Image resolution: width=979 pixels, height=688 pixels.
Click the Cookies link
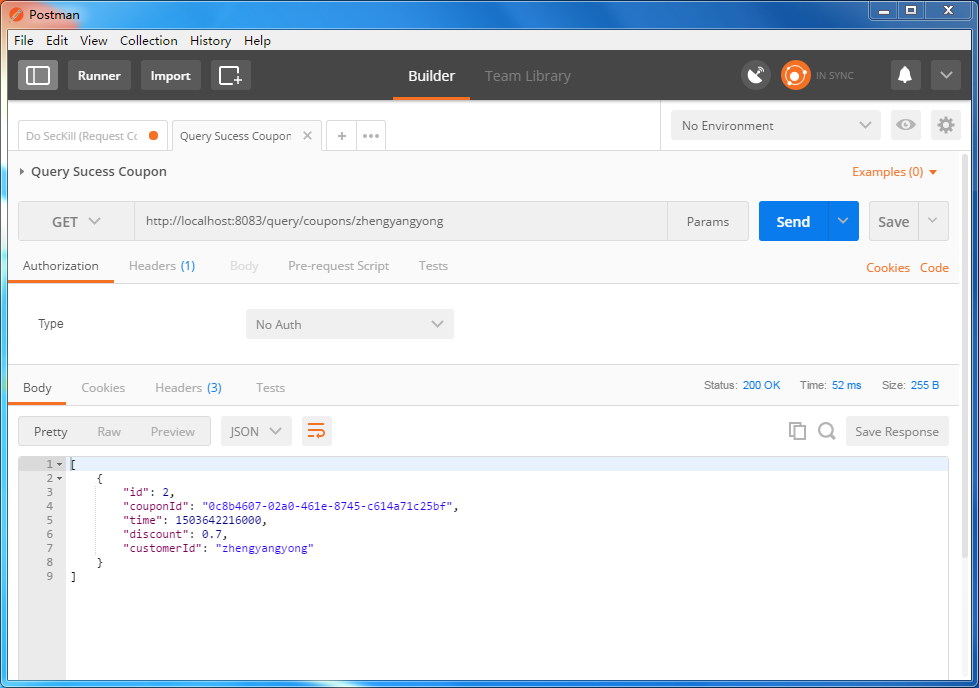click(x=887, y=267)
